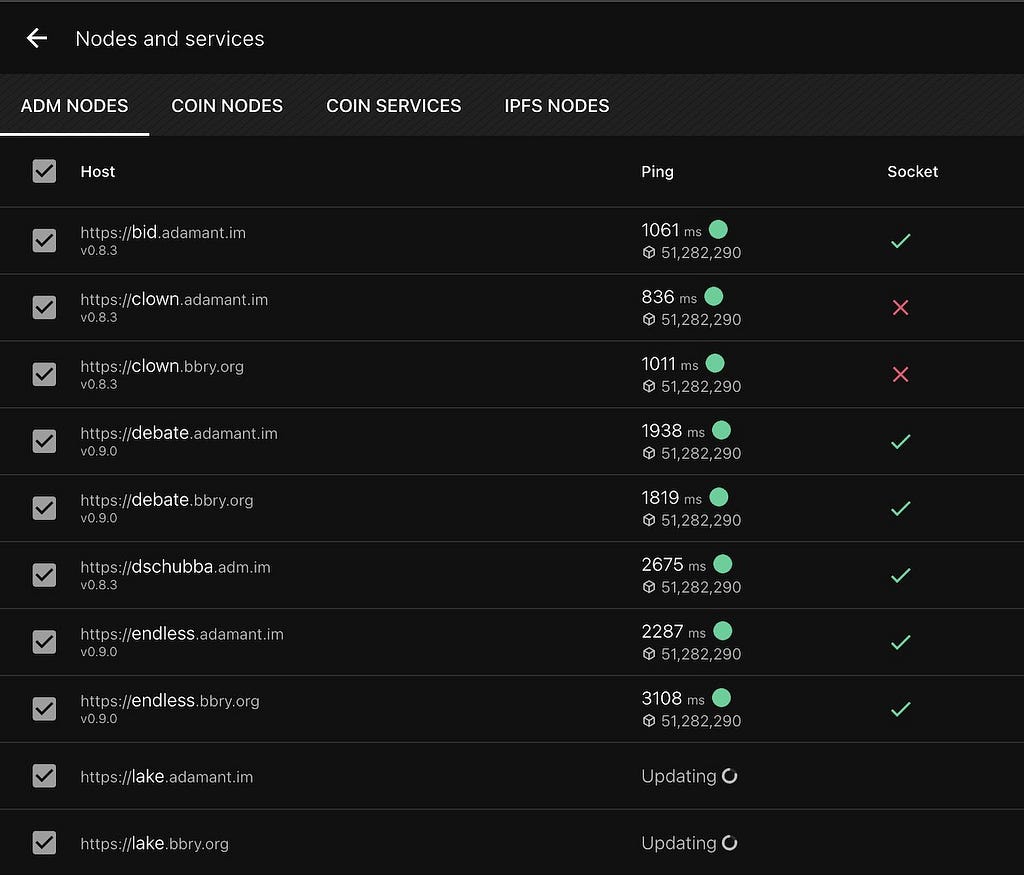Select the IPFS NODES tab
This screenshot has height=875, width=1024.
pos(557,106)
